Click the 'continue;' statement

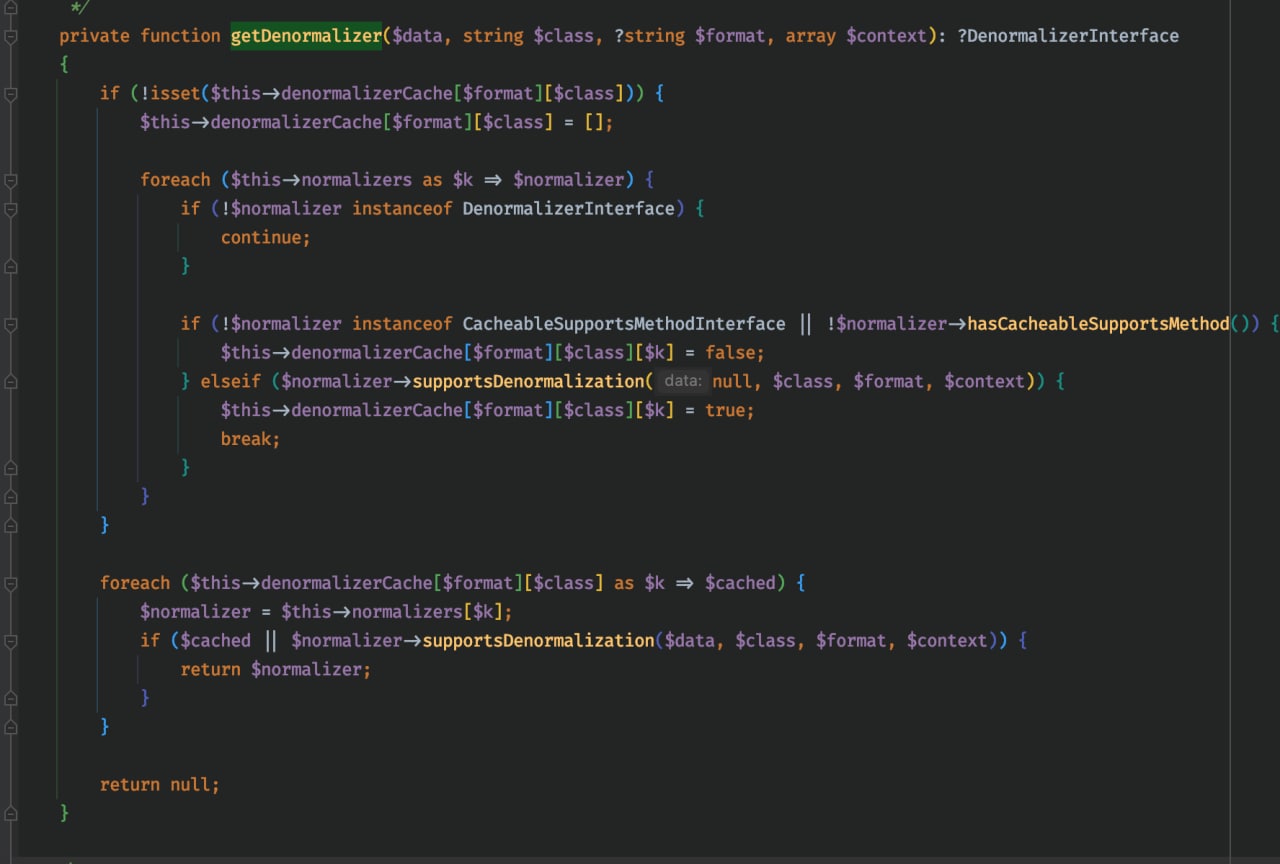[266, 238]
